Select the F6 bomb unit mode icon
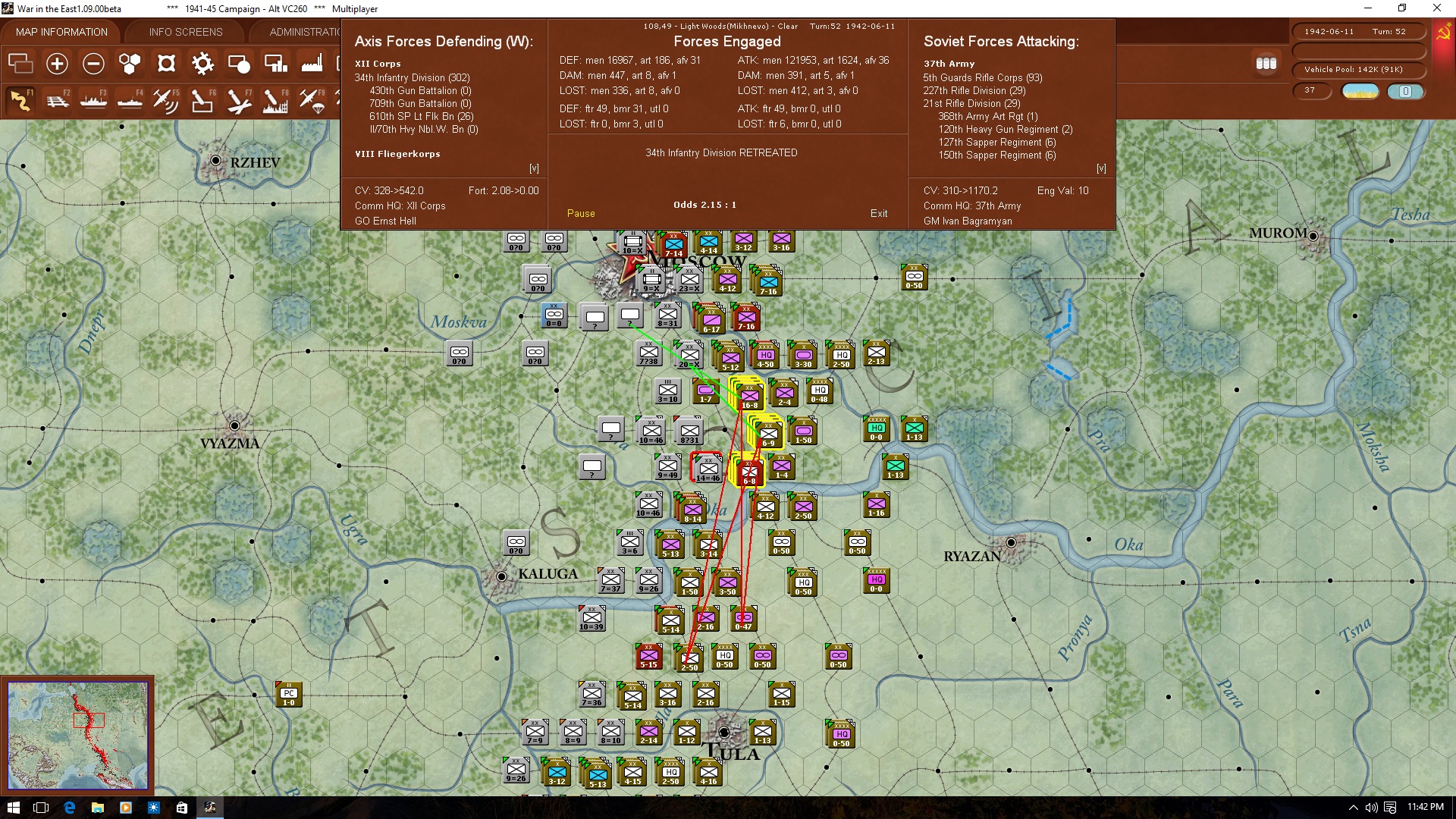 202,100
